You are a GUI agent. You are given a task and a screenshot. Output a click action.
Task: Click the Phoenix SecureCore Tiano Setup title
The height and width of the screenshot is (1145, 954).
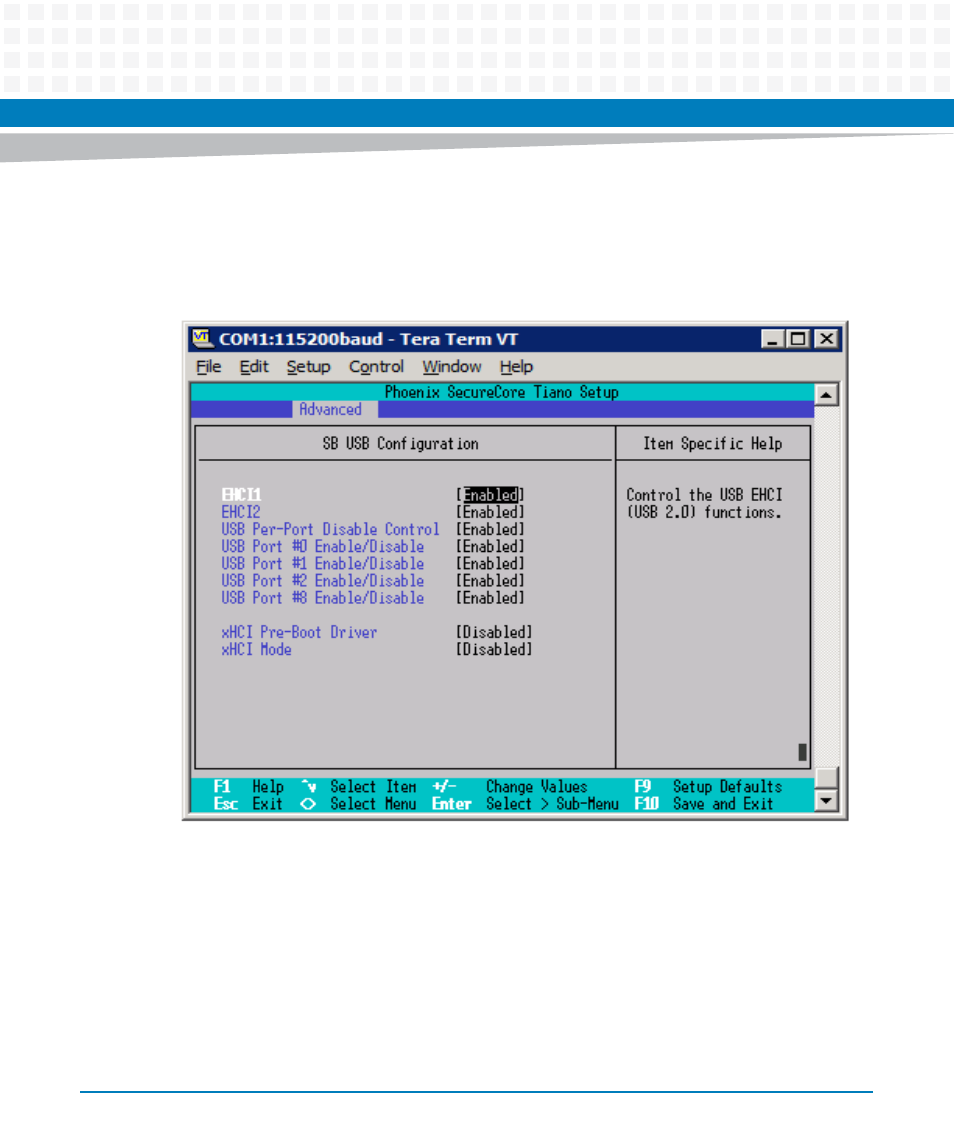(x=502, y=392)
